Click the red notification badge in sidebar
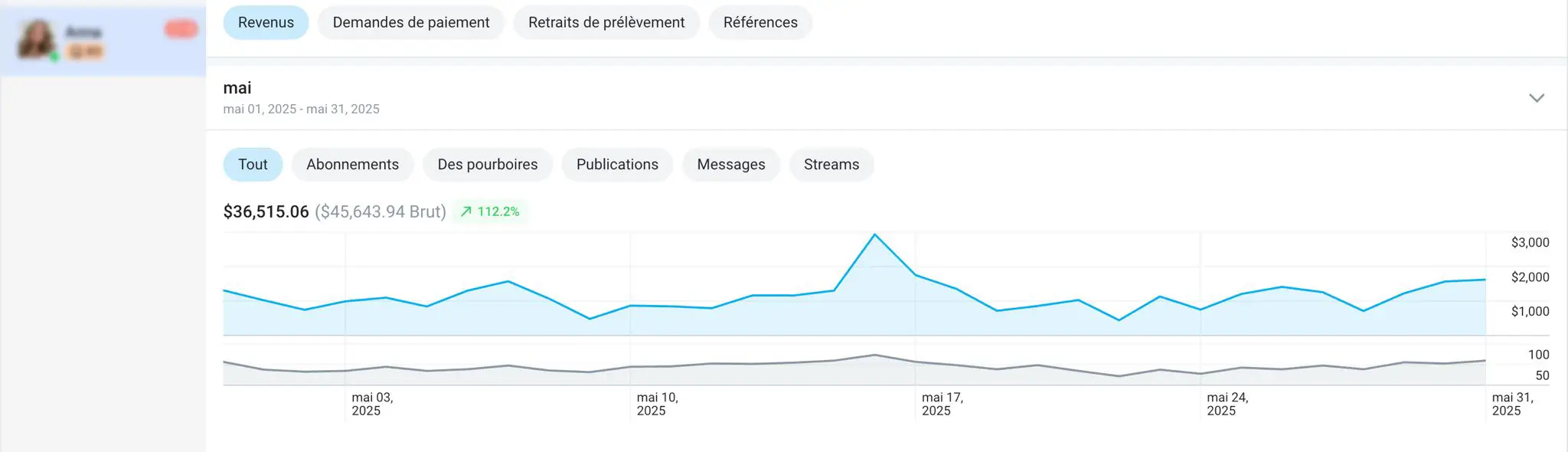The image size is (1568, 452). click(x=181, y=29)
